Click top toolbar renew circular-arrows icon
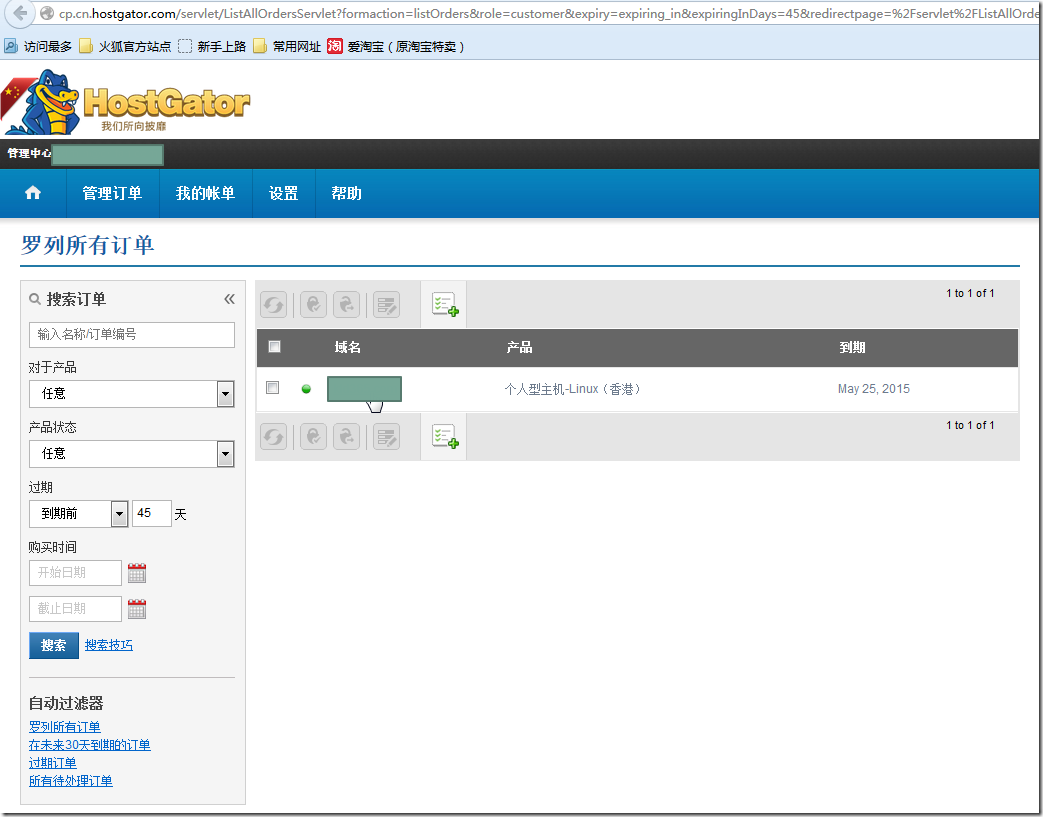Image resolution: width=1043 pixels, height=817 pixels. click(x=273, y=305)
